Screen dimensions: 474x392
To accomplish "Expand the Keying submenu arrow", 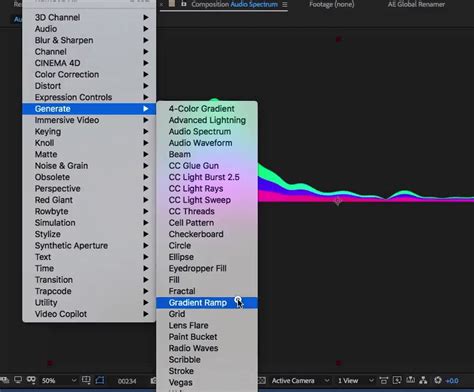I will click(146, 131).
